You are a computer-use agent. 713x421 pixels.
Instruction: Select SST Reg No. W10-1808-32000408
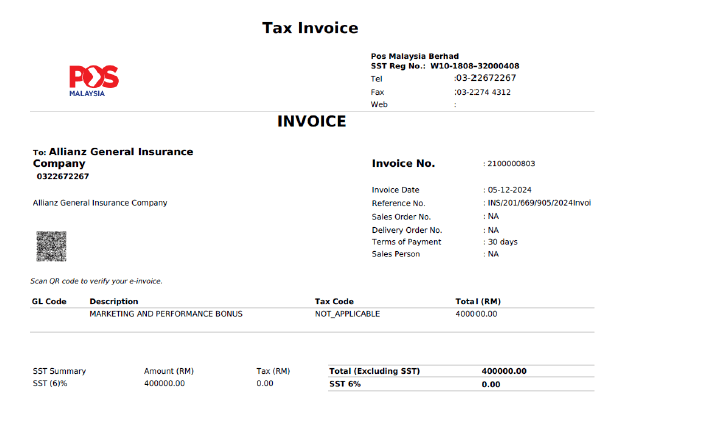pos(445,66)
